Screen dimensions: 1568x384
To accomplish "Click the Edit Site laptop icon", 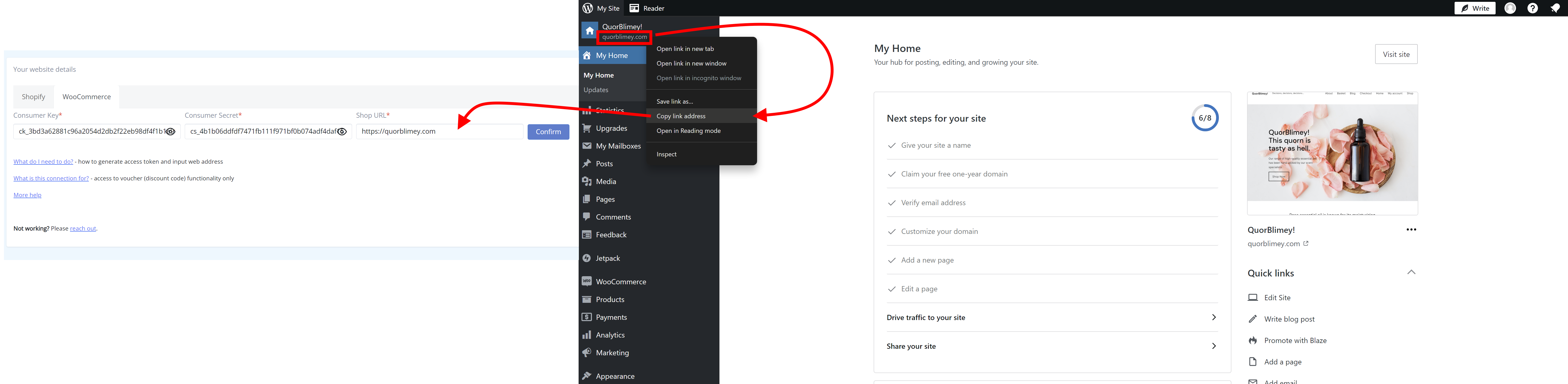I will [x=1253, y=298].
